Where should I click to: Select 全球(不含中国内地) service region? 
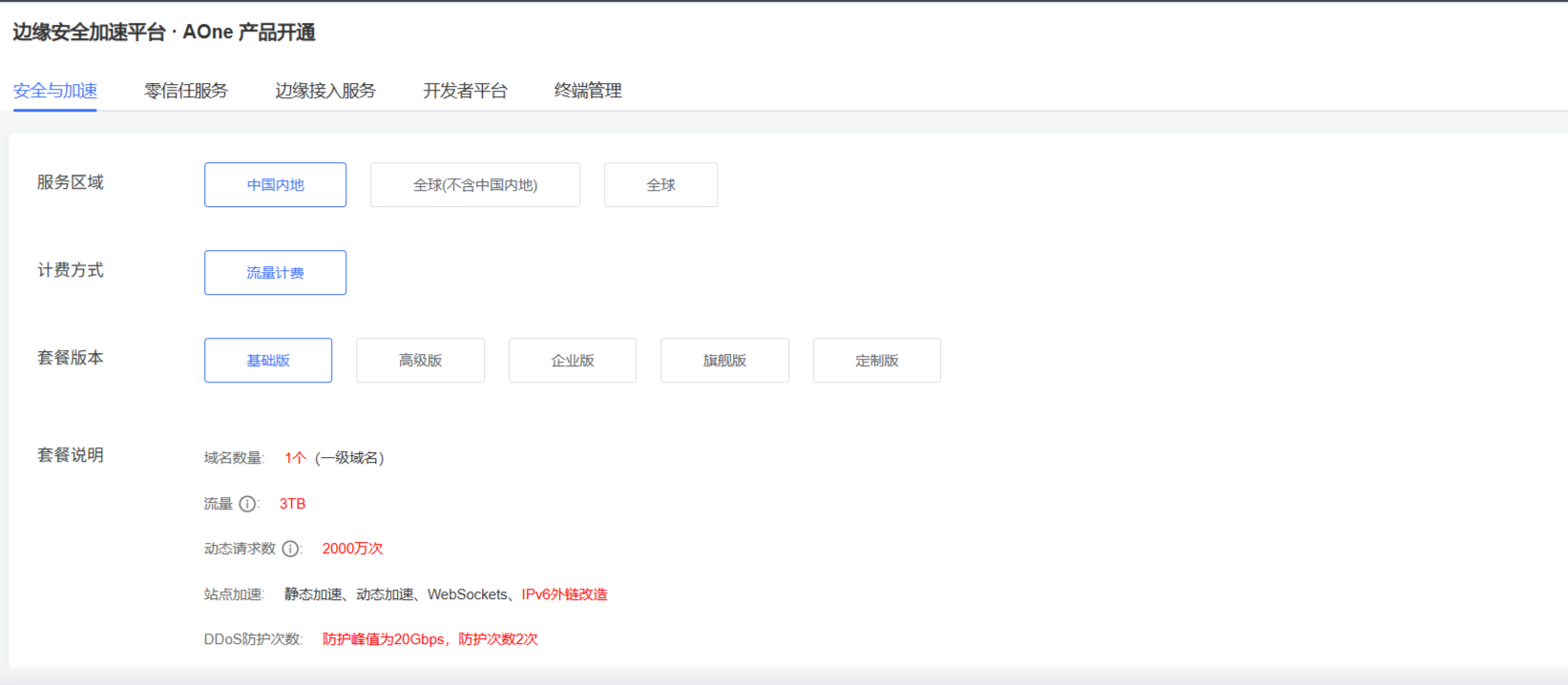click(475, 185)
